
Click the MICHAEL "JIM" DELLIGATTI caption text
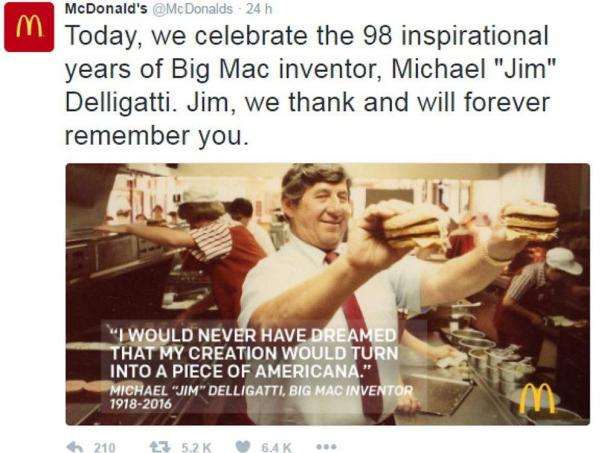[x=261, y=391]
